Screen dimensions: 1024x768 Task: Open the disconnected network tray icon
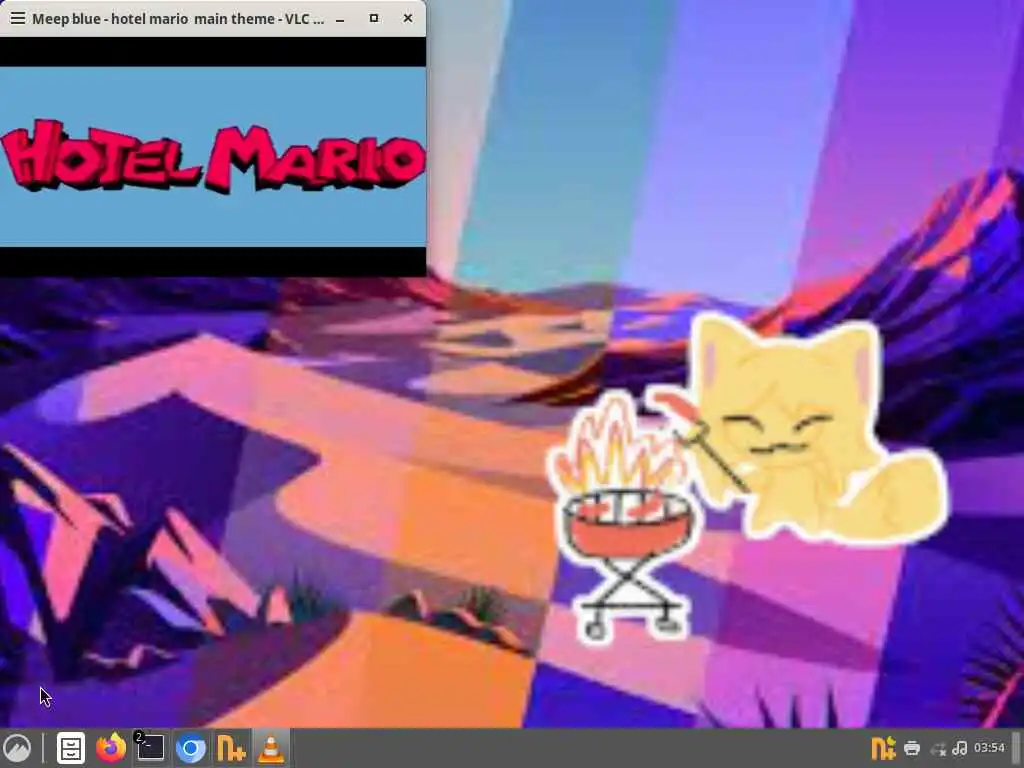pyautogui.click(x=938, y=749)
